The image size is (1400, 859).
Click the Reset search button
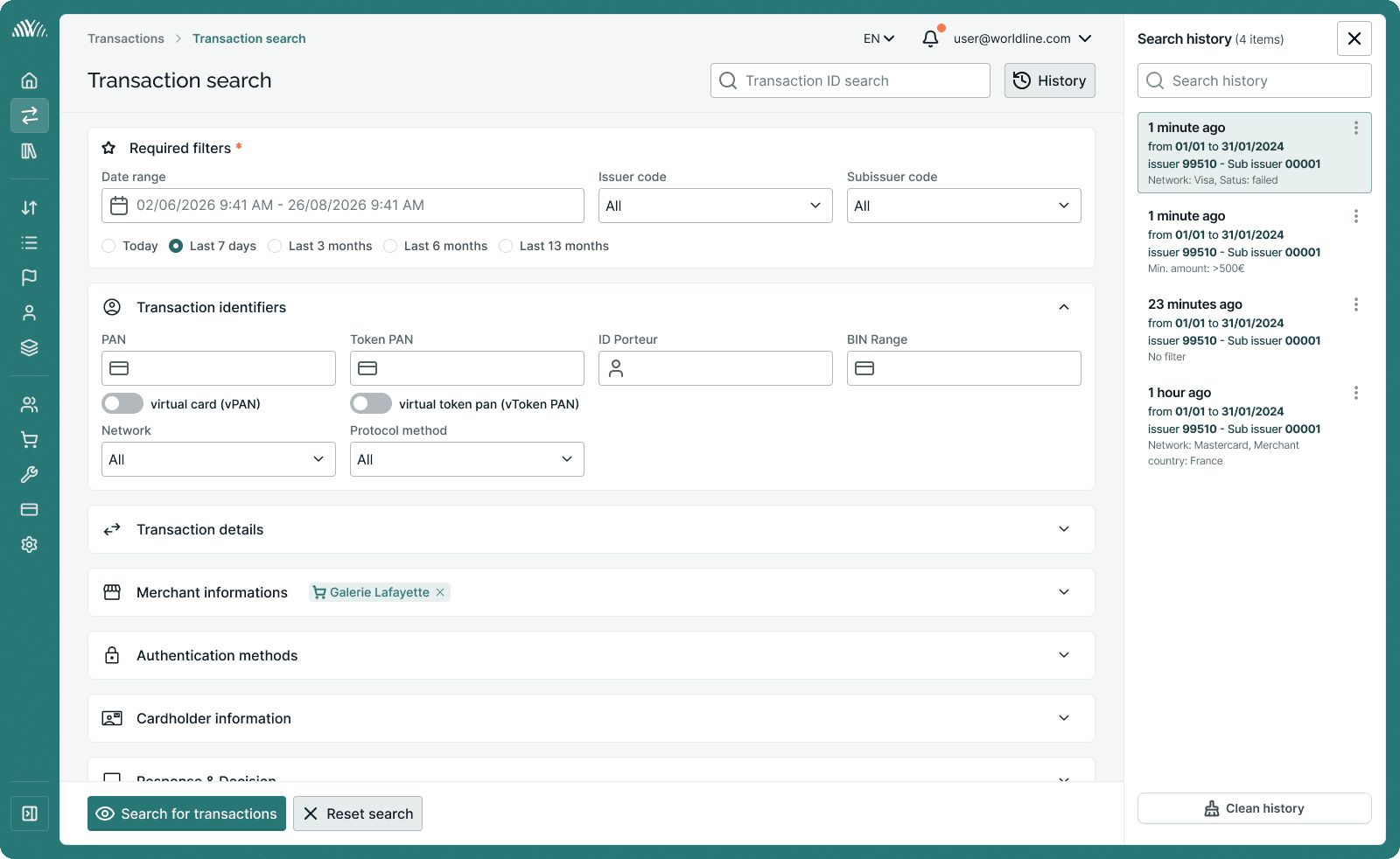(358, 814)
